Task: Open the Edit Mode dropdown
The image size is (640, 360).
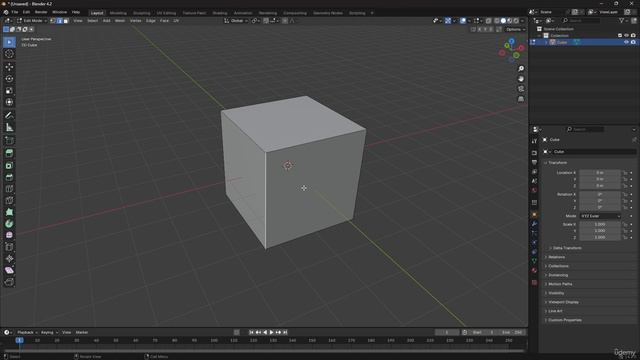Action: 31,21
